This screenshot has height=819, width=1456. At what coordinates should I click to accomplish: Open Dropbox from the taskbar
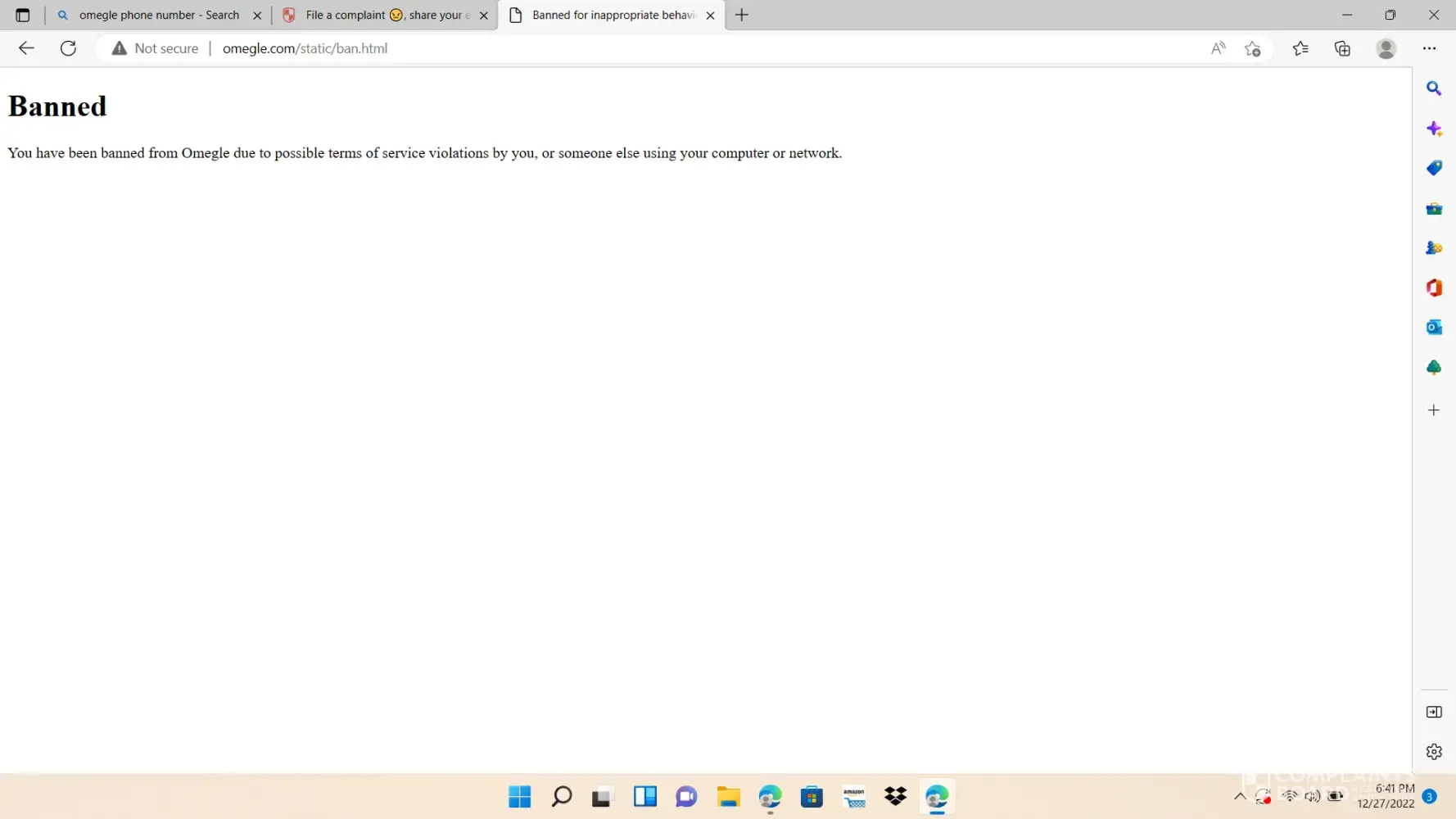(x=896, y=797)
